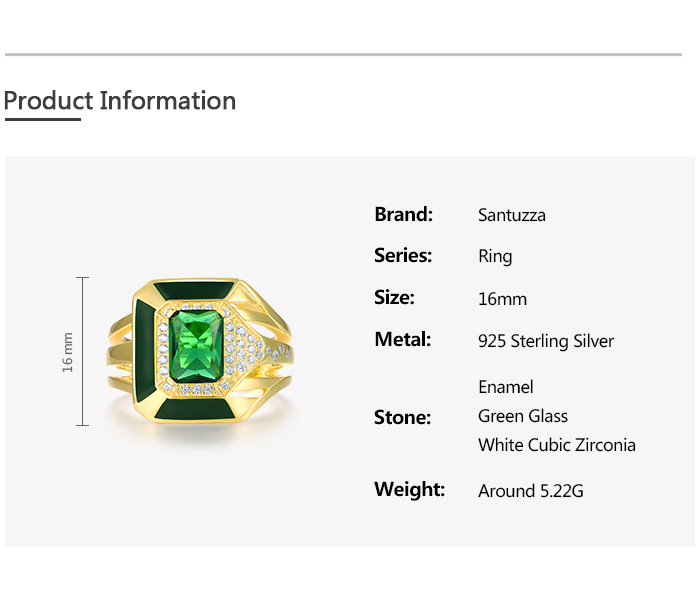The width and height of the screenshot is (700, 607).
Task: Select the Size: label
Action: [x=394, y=298]
